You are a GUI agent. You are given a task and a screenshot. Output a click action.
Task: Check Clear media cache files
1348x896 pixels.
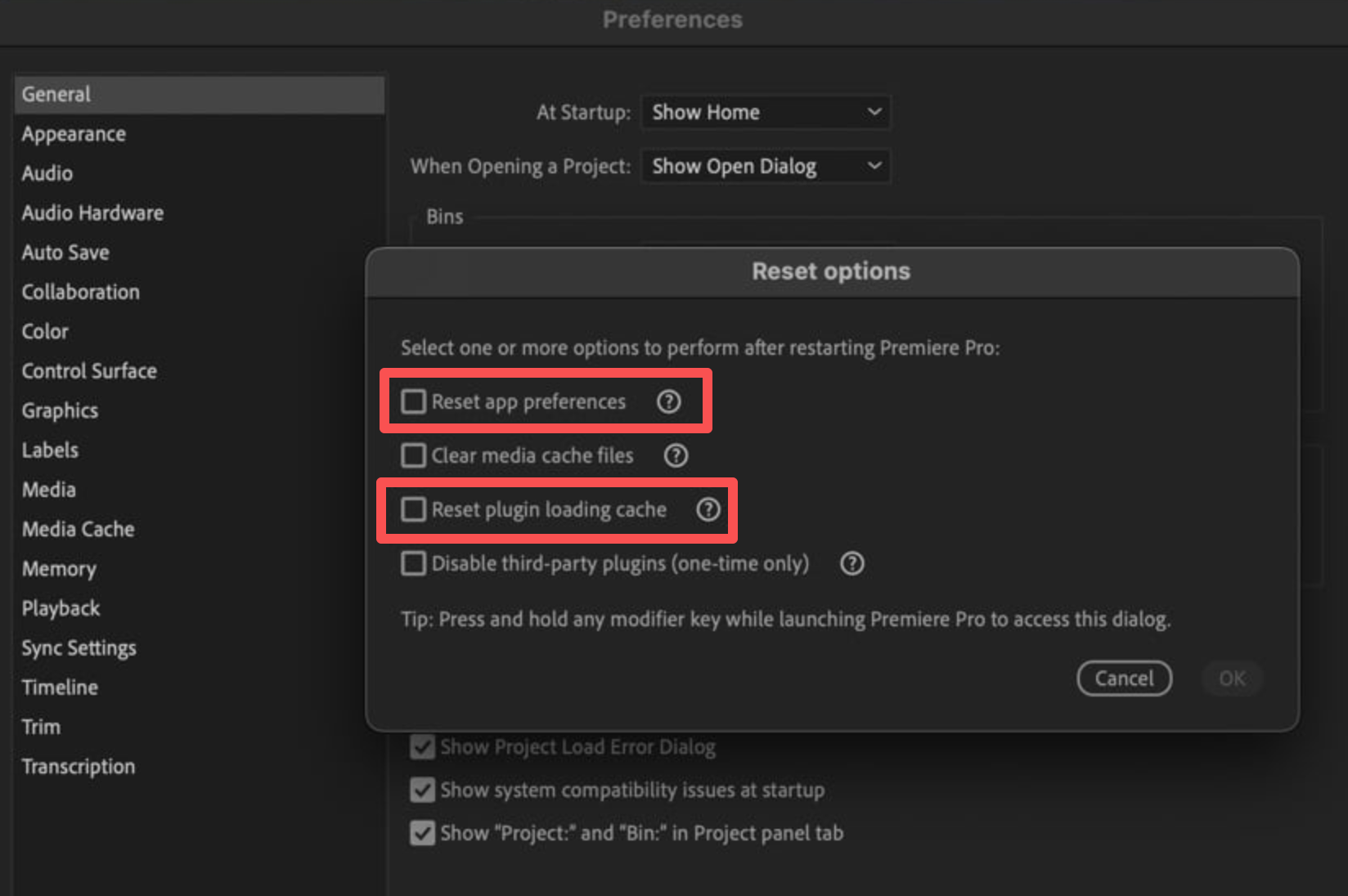coord(413,455)
